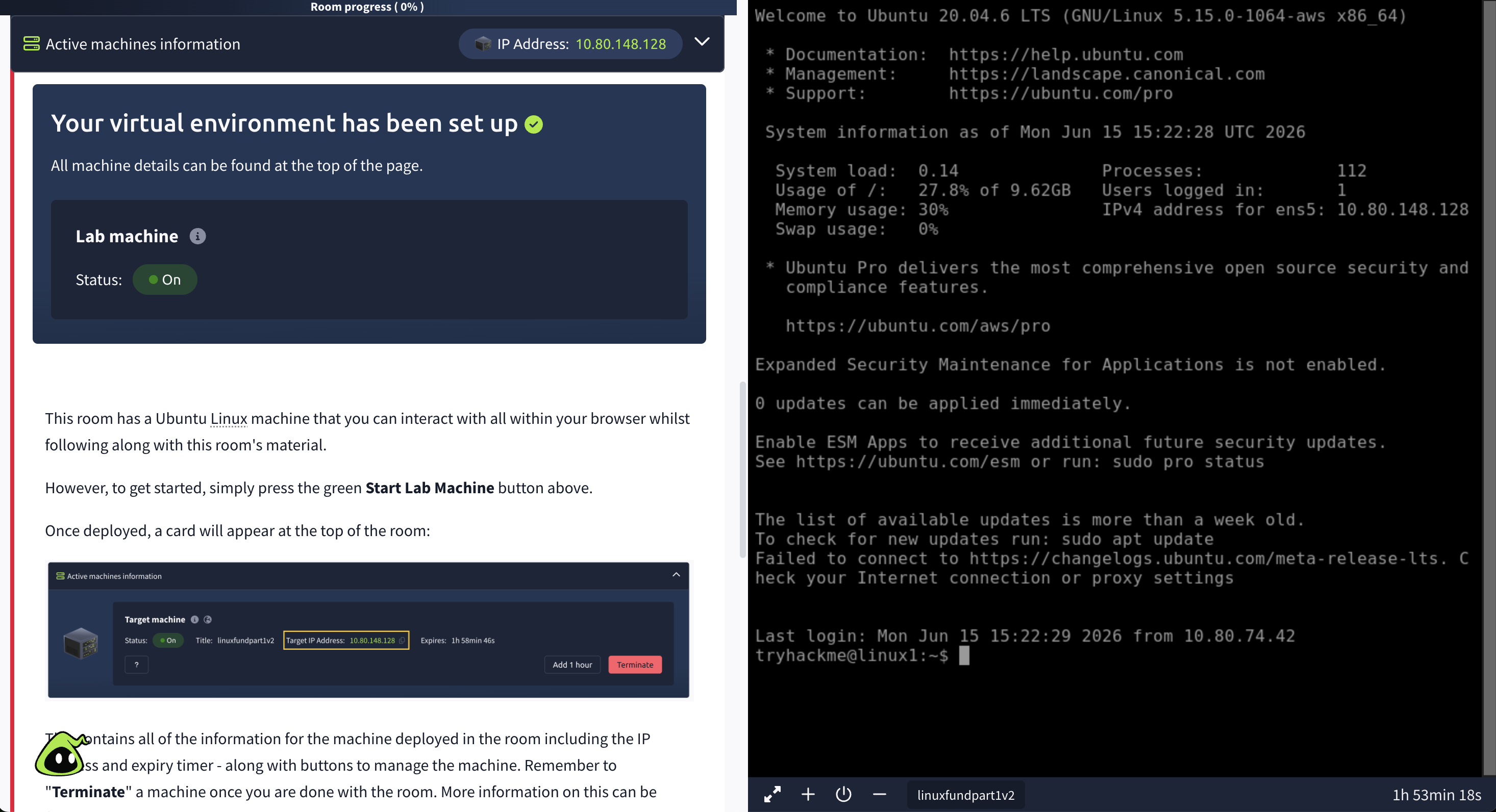
Task: Copy the IP Address 10.80.148.128 pill
Action: tap(570, 43)
